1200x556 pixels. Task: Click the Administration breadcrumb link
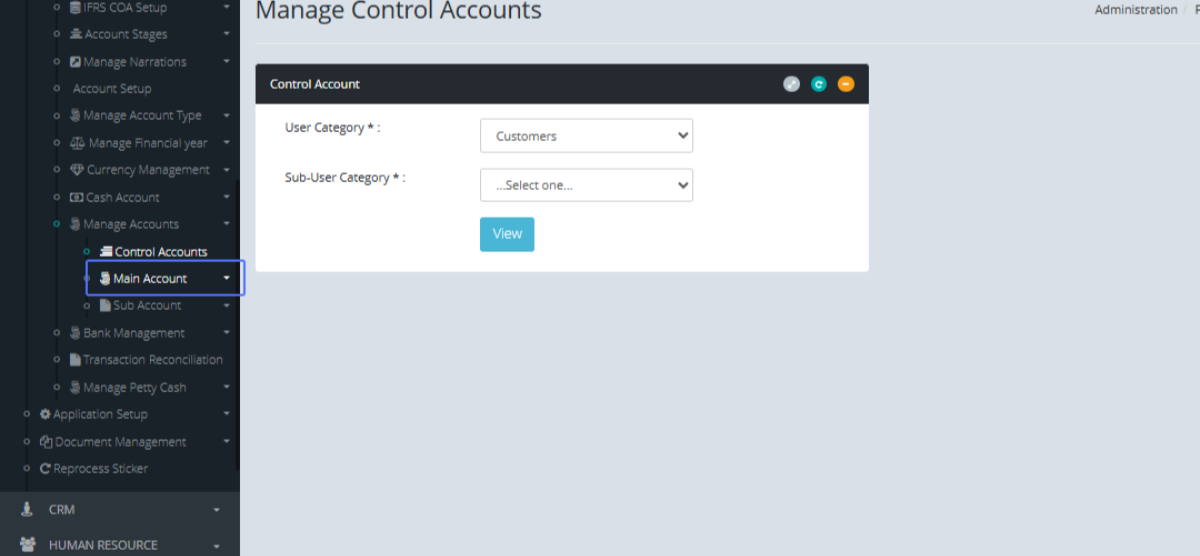(x=1136, y=10)
